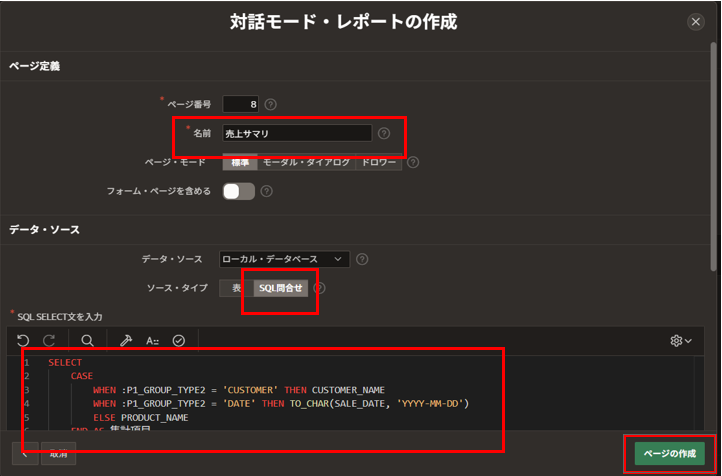Click the autocomplete A icon in editor

[x=153, y=340]
